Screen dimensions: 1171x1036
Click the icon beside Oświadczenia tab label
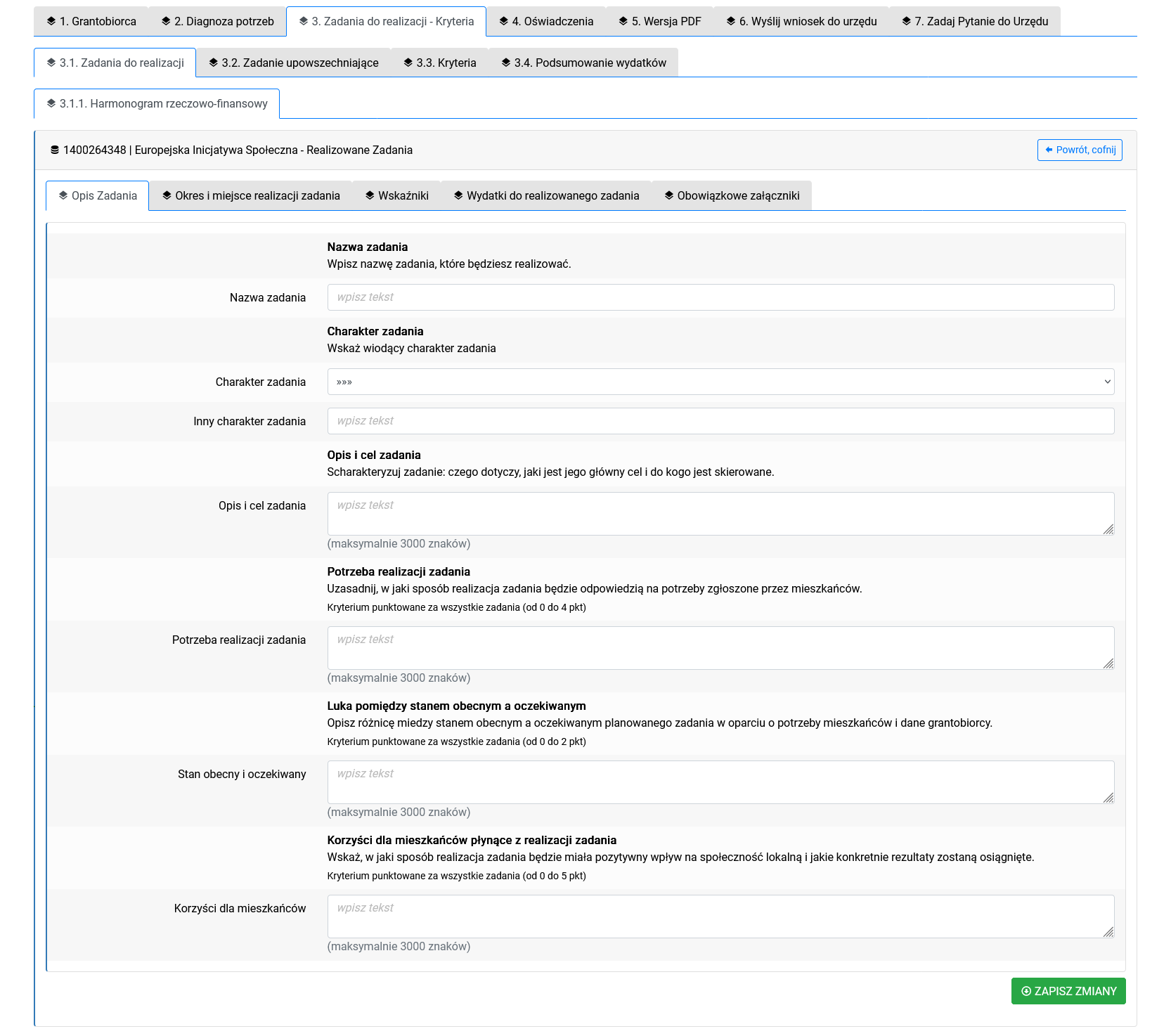pyautogui.click(x=504, y=21)
